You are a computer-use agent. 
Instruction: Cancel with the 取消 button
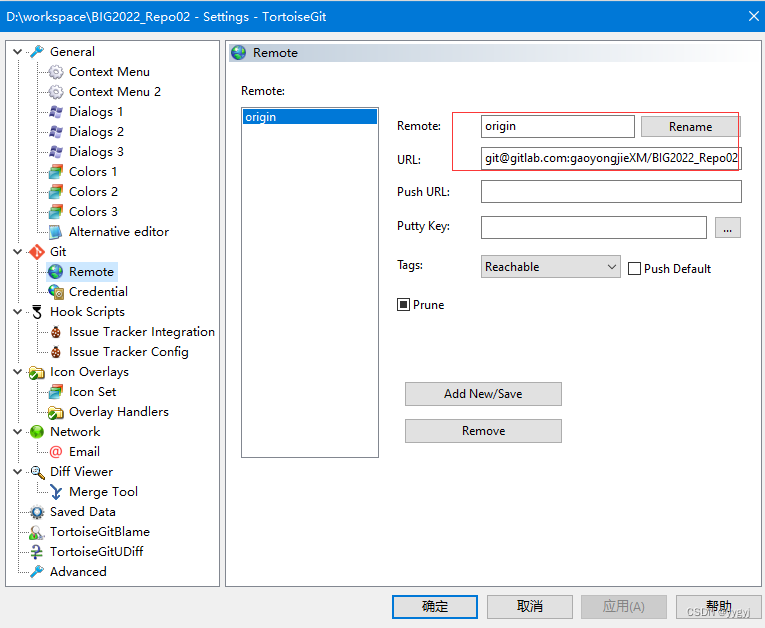tap(529, 607)
